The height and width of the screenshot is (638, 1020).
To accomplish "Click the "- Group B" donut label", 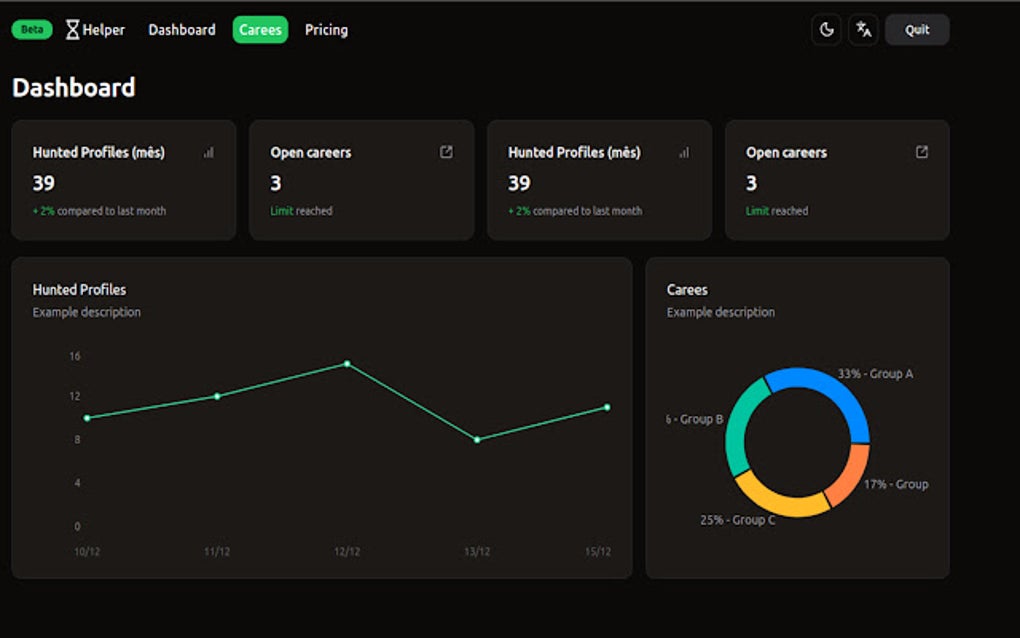I will click(x=695, y=419).
